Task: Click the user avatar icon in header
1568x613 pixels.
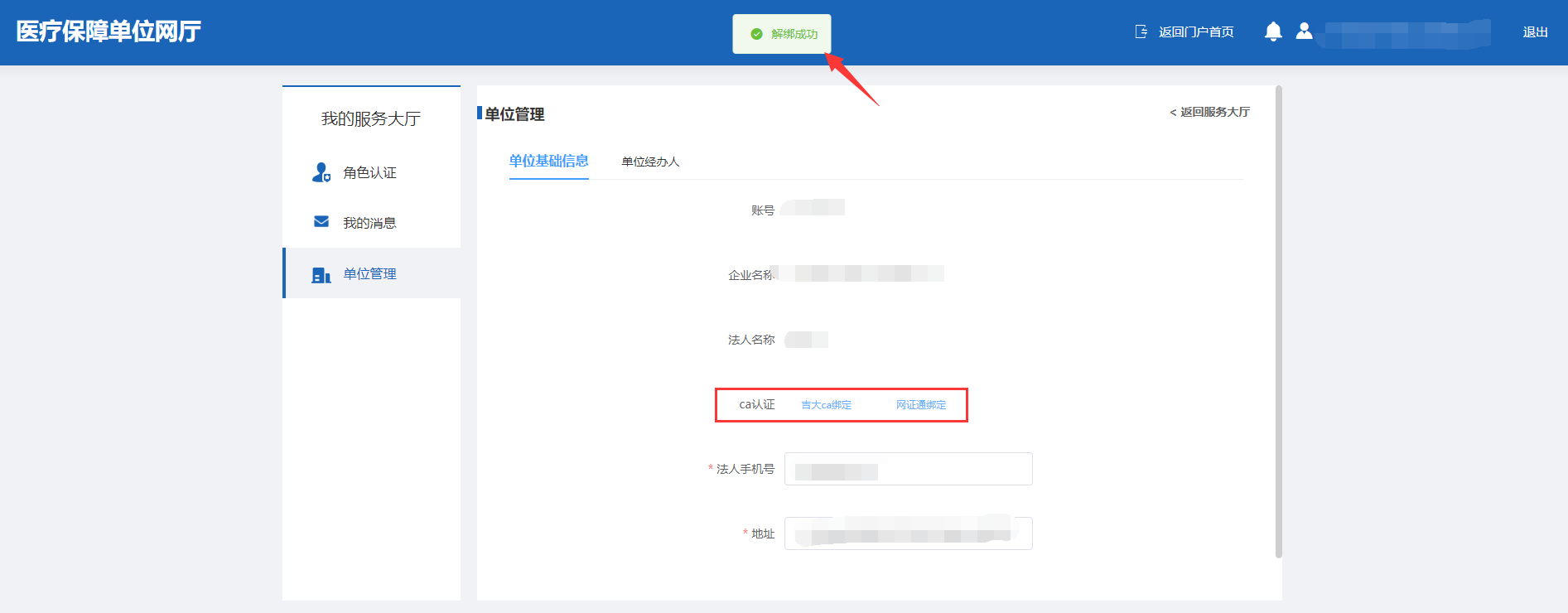Action: [x=1304, y=31]
